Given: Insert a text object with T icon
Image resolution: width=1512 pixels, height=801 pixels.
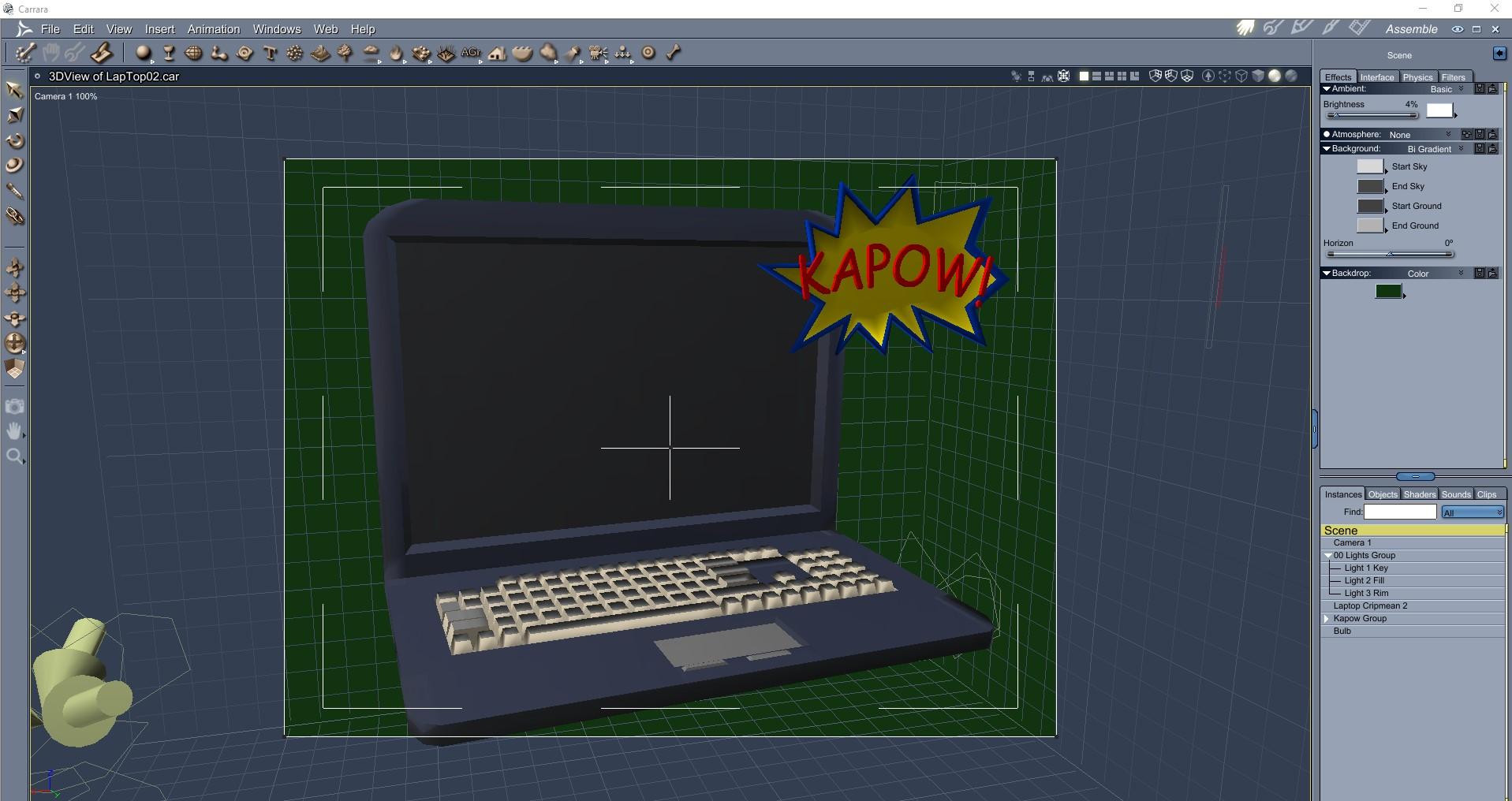Looking at the screenshot, I should (x=271, y=53).
